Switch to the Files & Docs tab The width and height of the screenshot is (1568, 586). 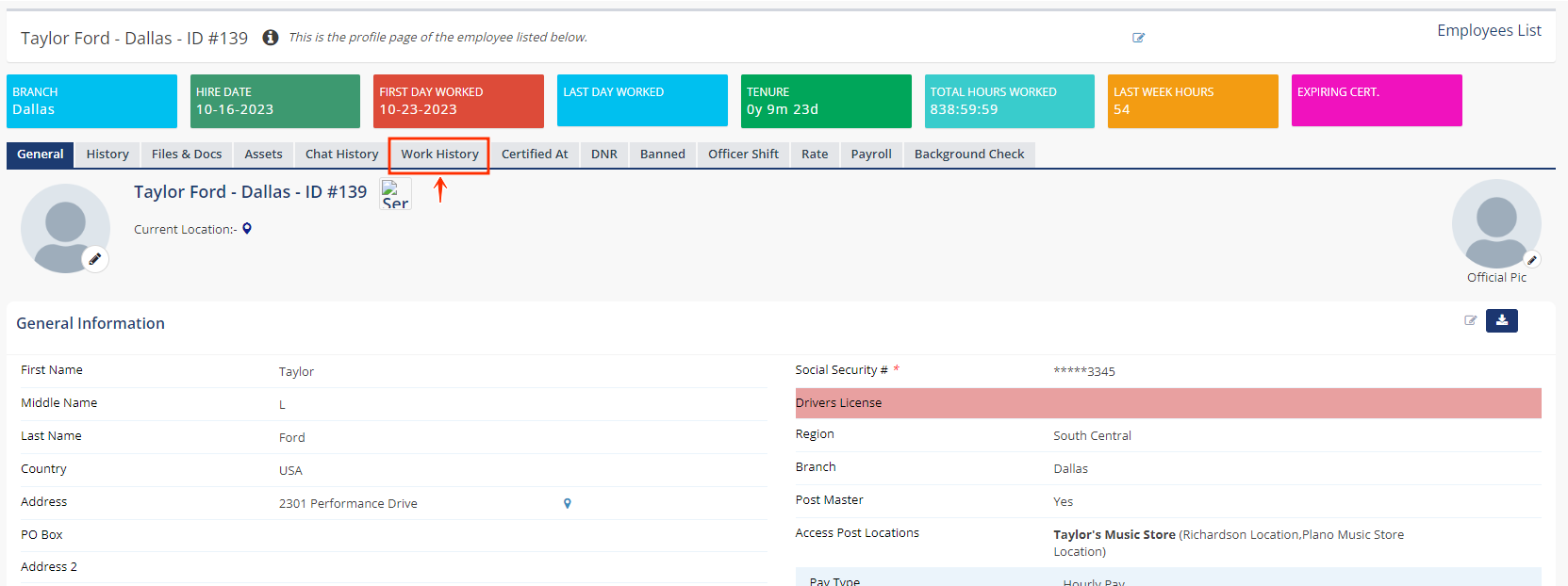[187, 155]
